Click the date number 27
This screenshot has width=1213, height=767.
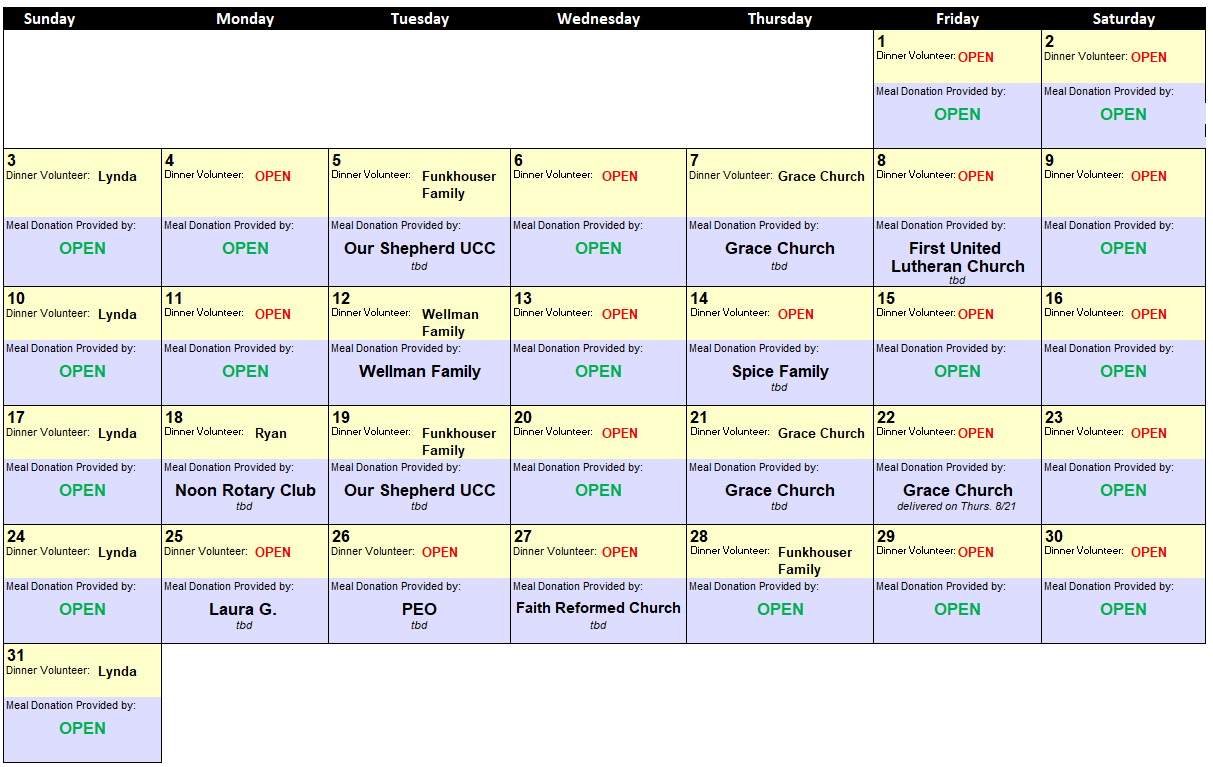(x=523, y=536)
